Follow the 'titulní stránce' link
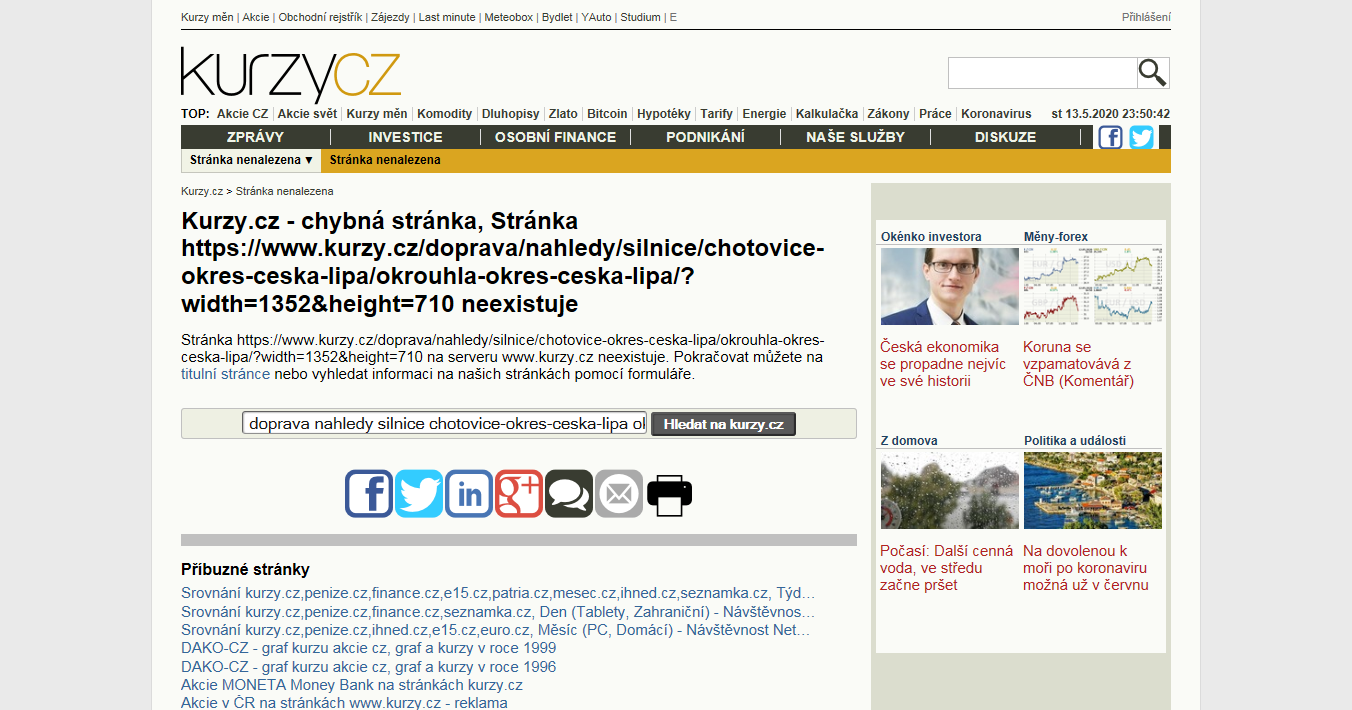 click(225, 374)
